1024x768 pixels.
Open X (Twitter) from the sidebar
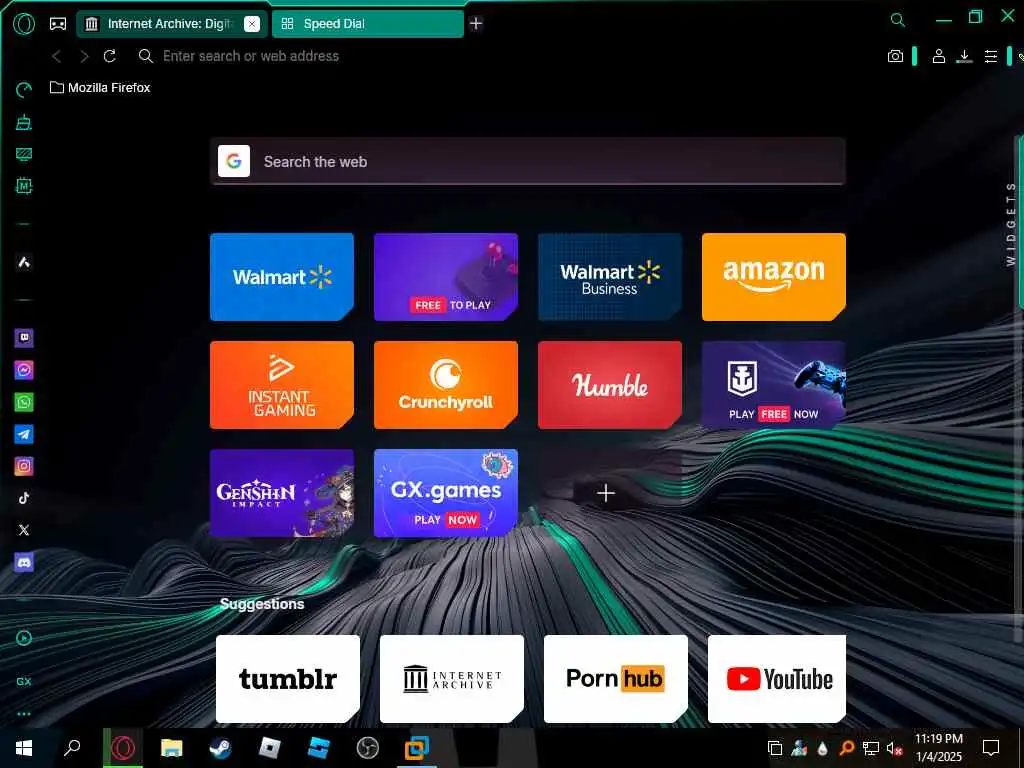pos(24,530)
